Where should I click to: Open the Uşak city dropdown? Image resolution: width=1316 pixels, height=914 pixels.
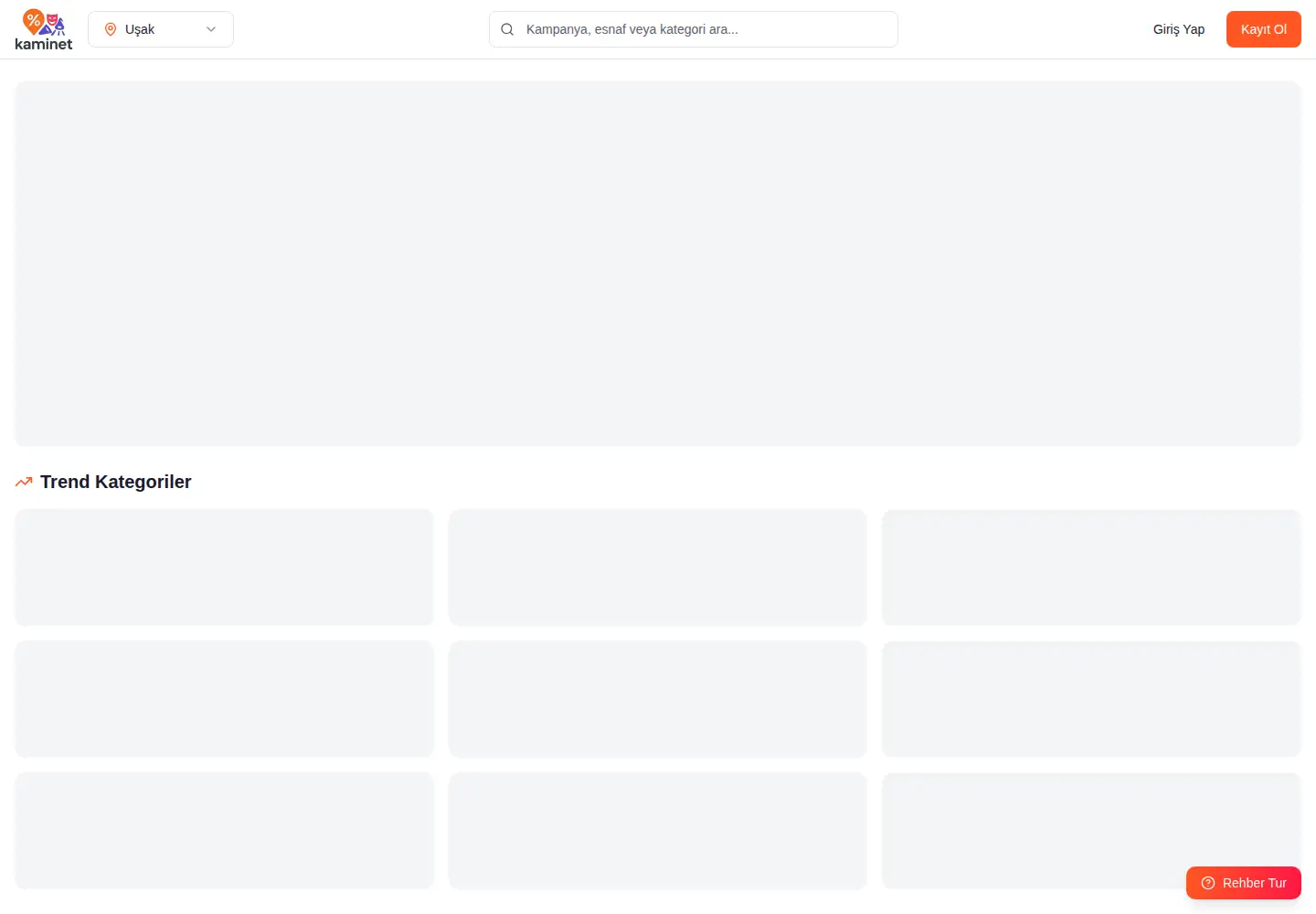click(x=161, y=29)
